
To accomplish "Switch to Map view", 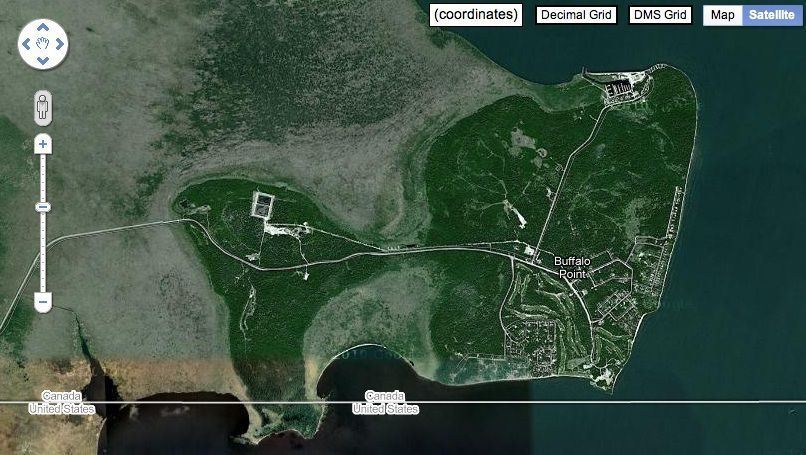I will coord(723,15).
